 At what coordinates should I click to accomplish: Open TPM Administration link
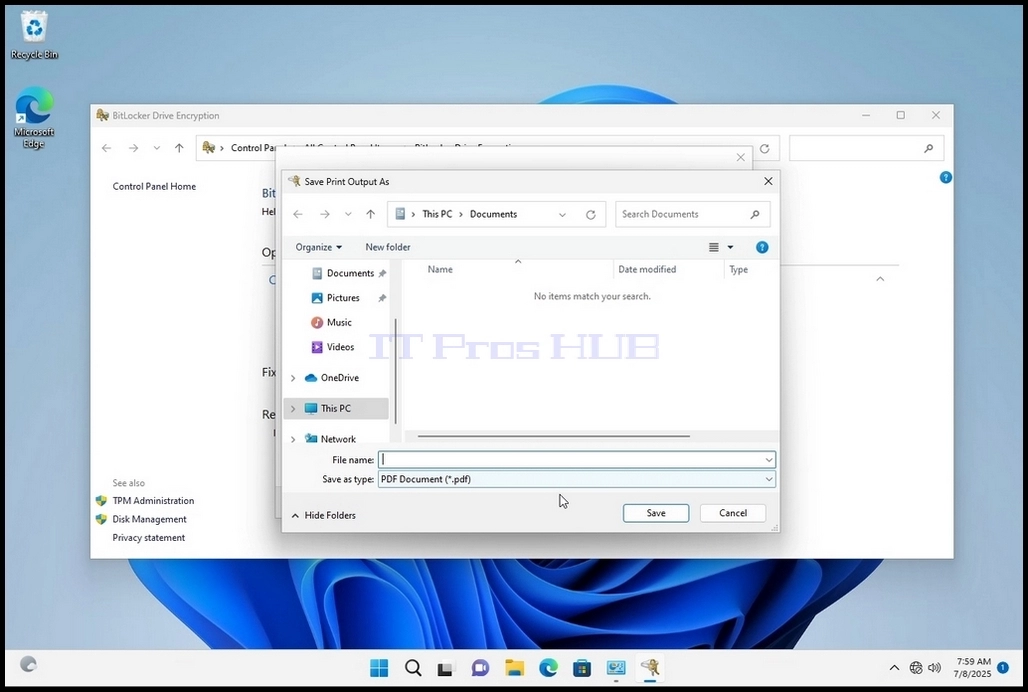pyautogui.click(x=153, y=501)
